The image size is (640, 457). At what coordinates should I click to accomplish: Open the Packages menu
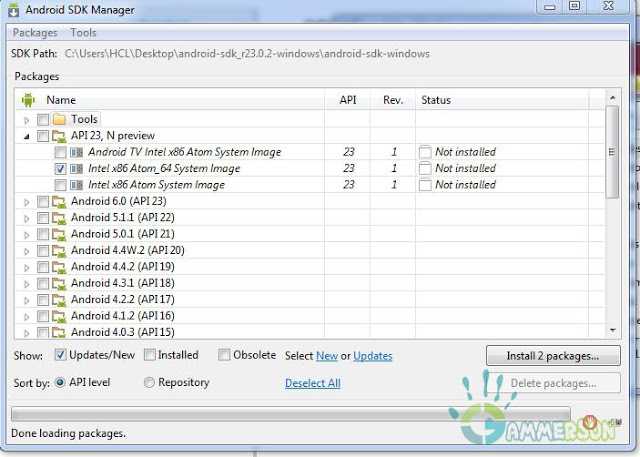(35, 33)
